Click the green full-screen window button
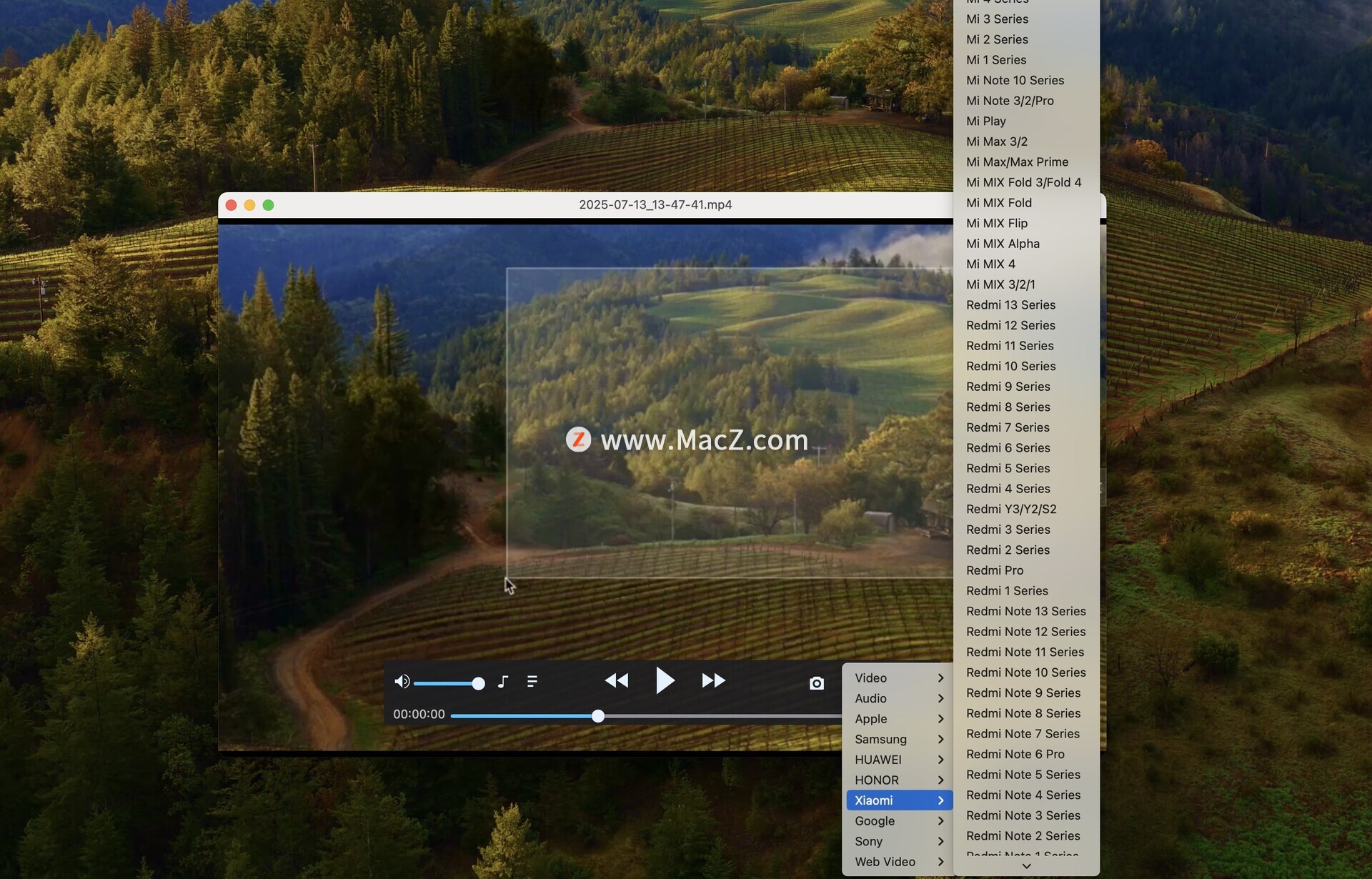Image resolution: width=1372 pixels, height=879 pixels. coord(268,205)
